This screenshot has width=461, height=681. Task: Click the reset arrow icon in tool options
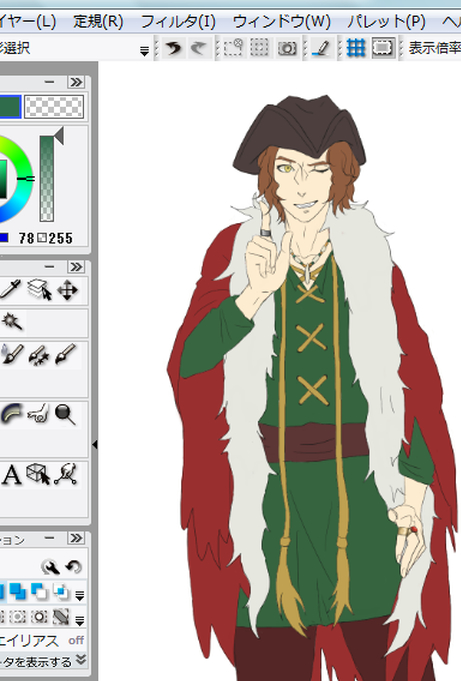point(73,566)
